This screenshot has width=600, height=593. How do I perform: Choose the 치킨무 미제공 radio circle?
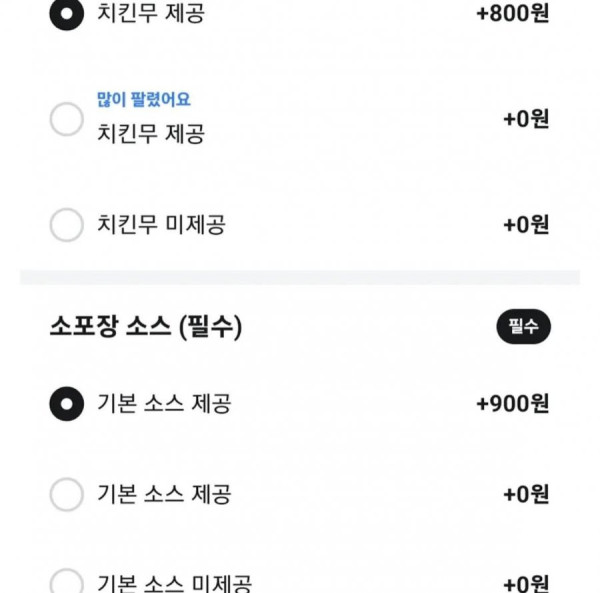pyautogui.click(x=67, y=225)
